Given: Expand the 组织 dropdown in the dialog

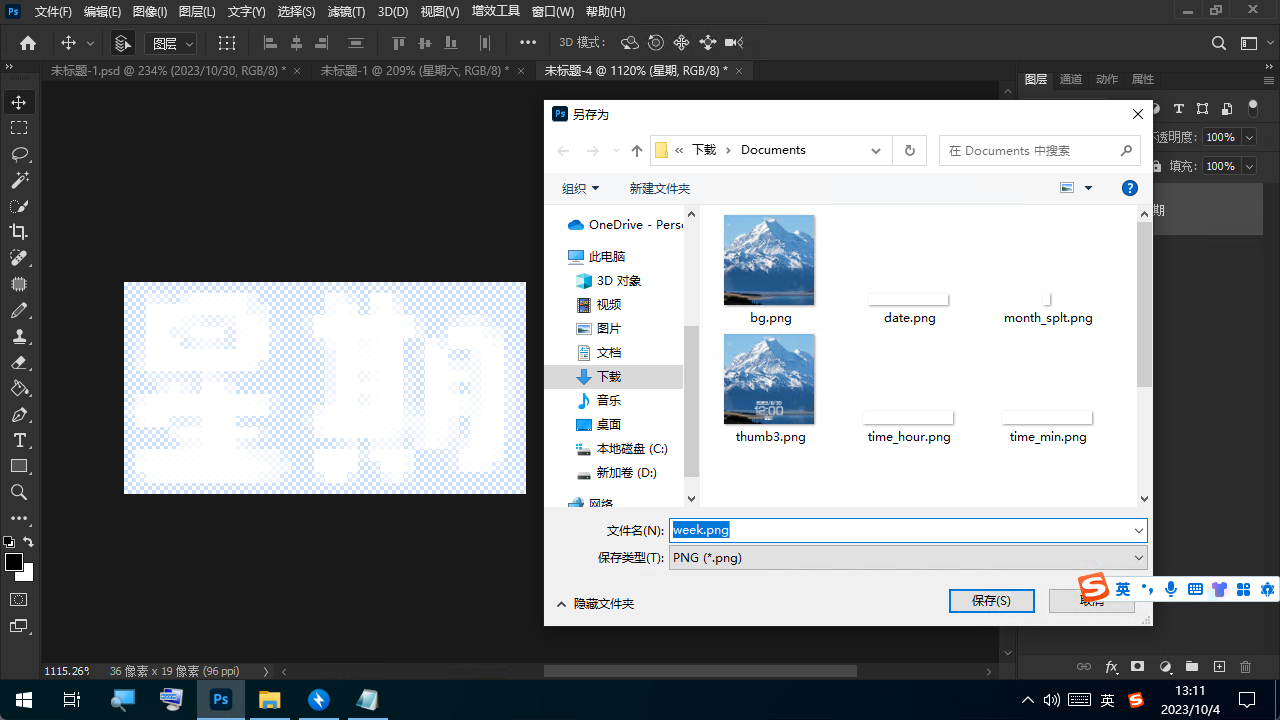Looking at the screenshot, I should pyautogui.click(x=580, y=188).
